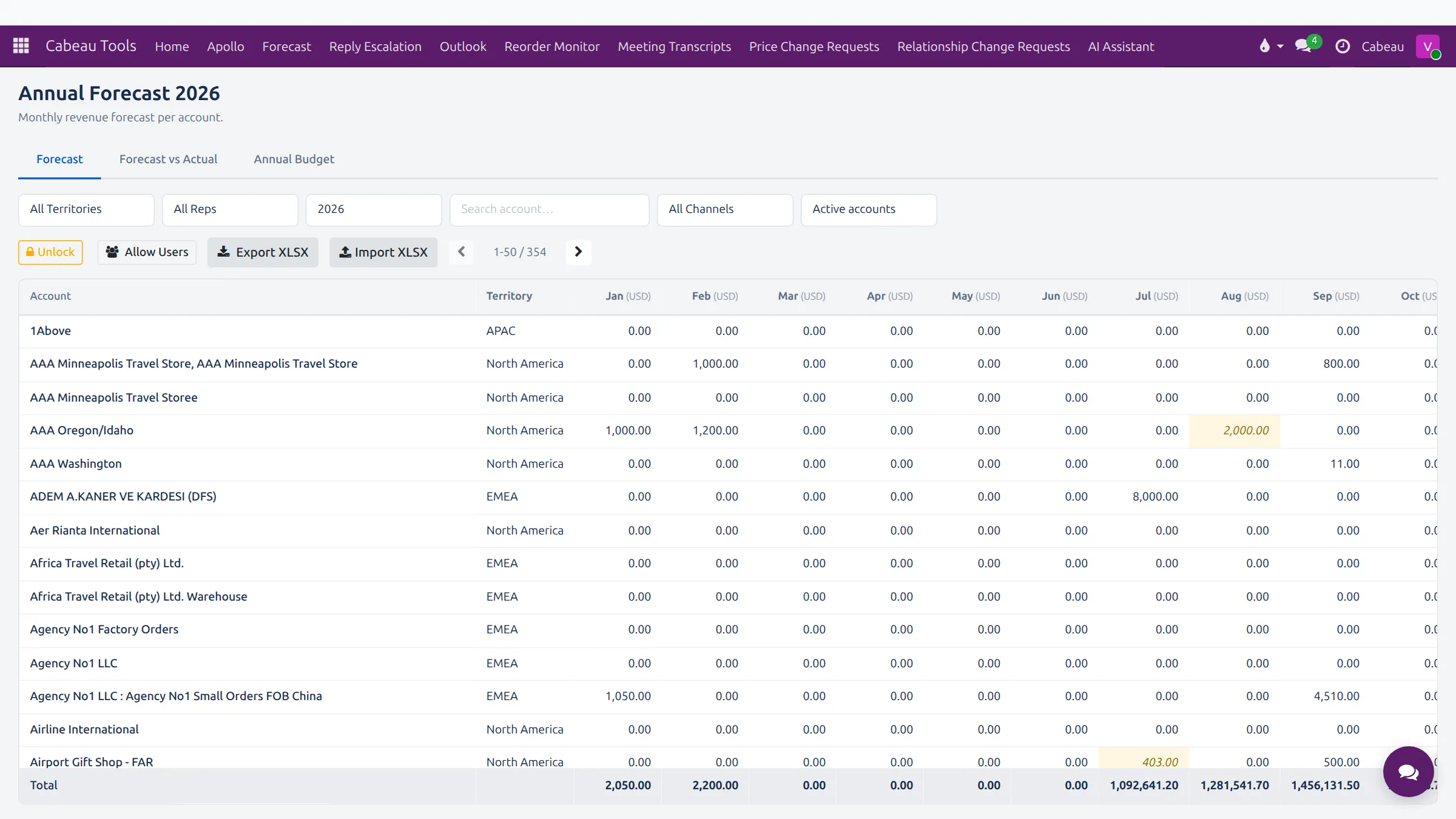Click the 4,510.00 Sep value
Viewport: 1456px width, 819px height.
coord(1336,696)
